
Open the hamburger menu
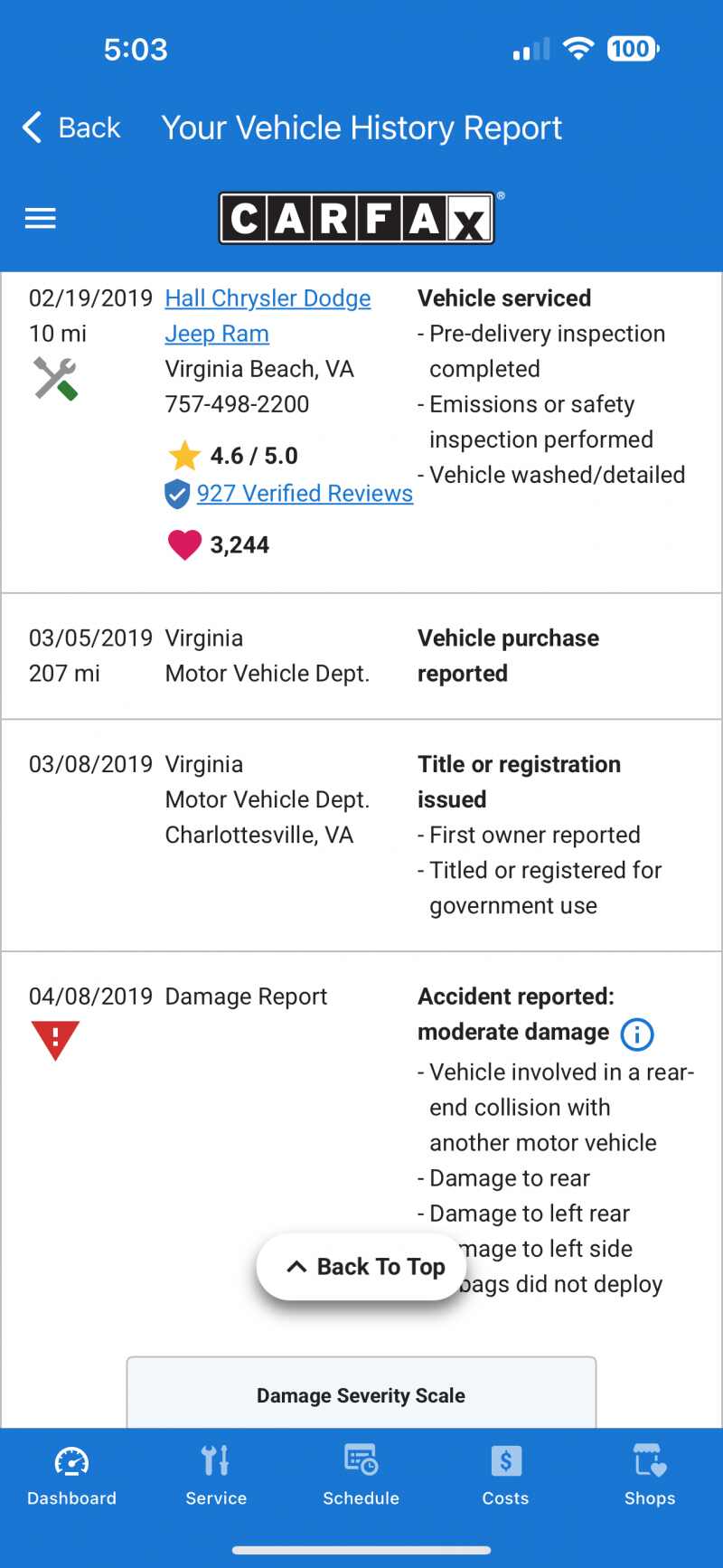click(40, 219)
